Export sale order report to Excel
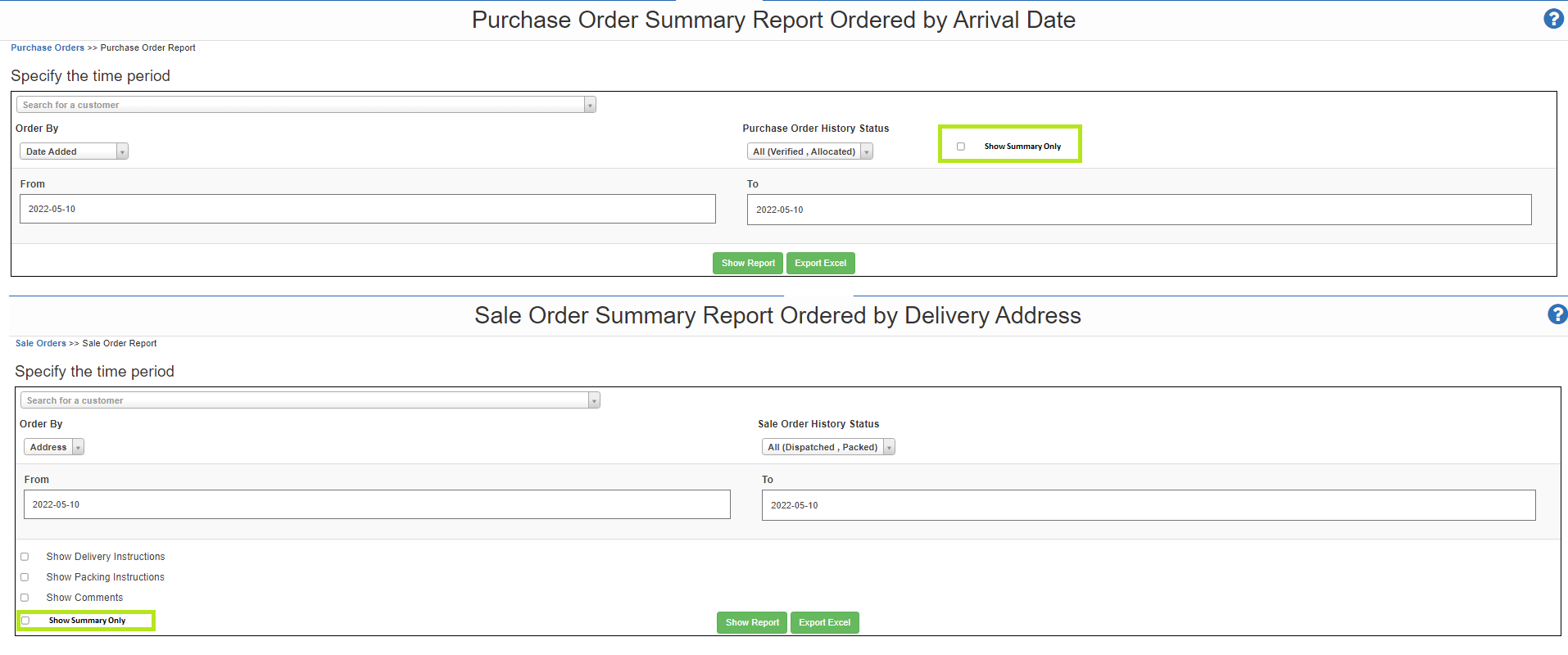Image resolution: width=1568 pixels, height=655 pixels. coord(824,622)
